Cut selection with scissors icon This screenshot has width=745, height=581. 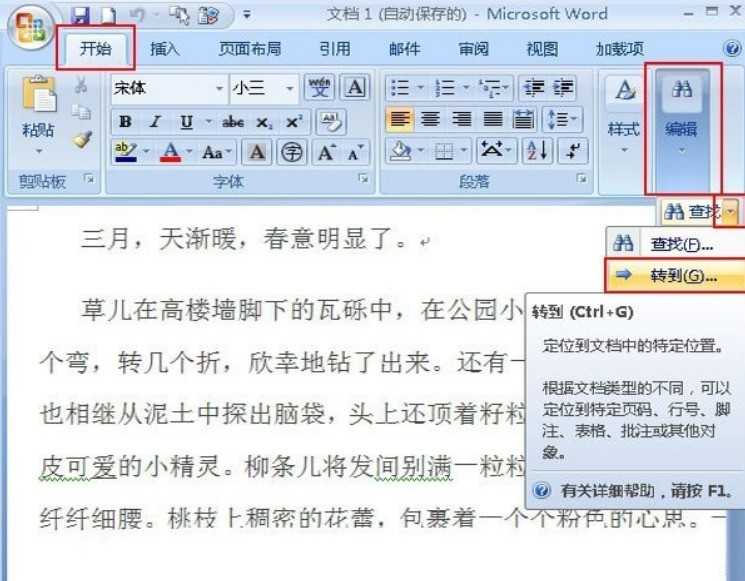coord(81,86)
